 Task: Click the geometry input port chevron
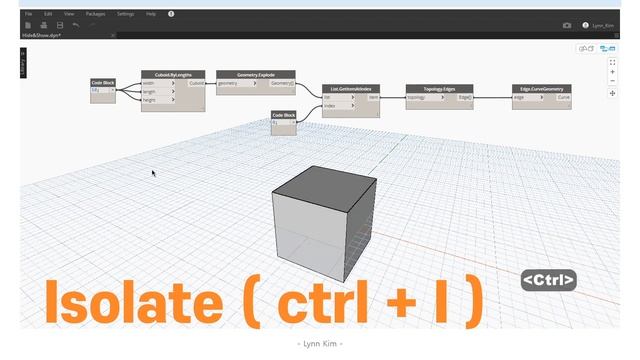coord(255,83)
